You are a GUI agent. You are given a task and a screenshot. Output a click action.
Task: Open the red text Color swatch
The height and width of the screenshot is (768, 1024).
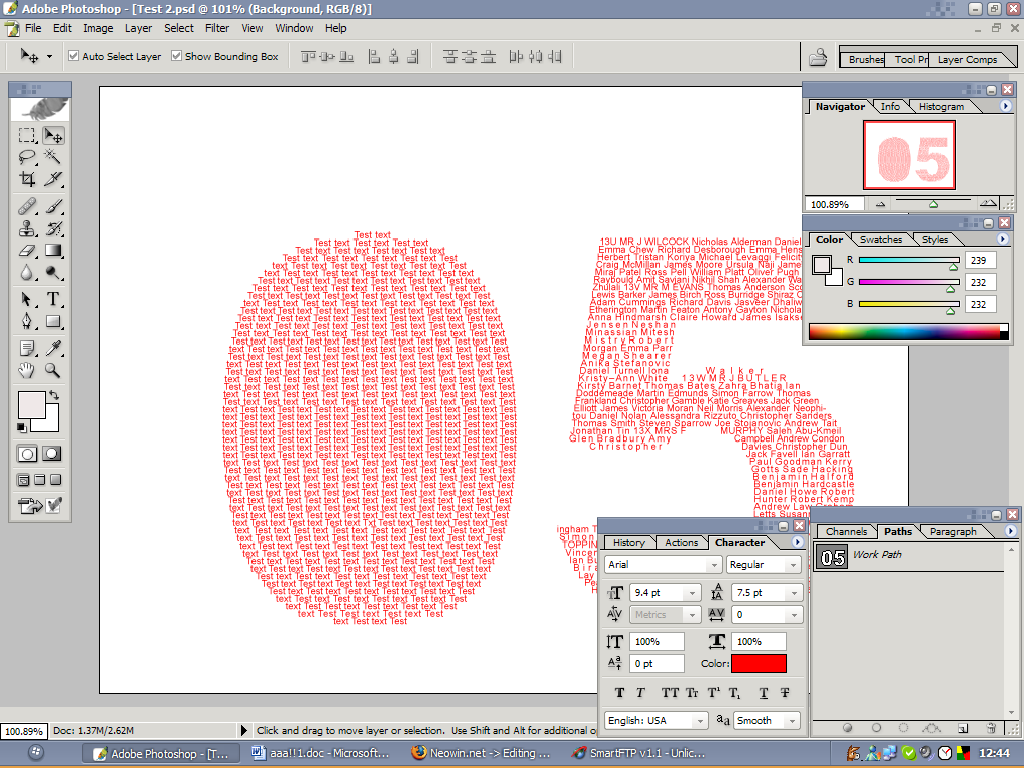point(760,663)
